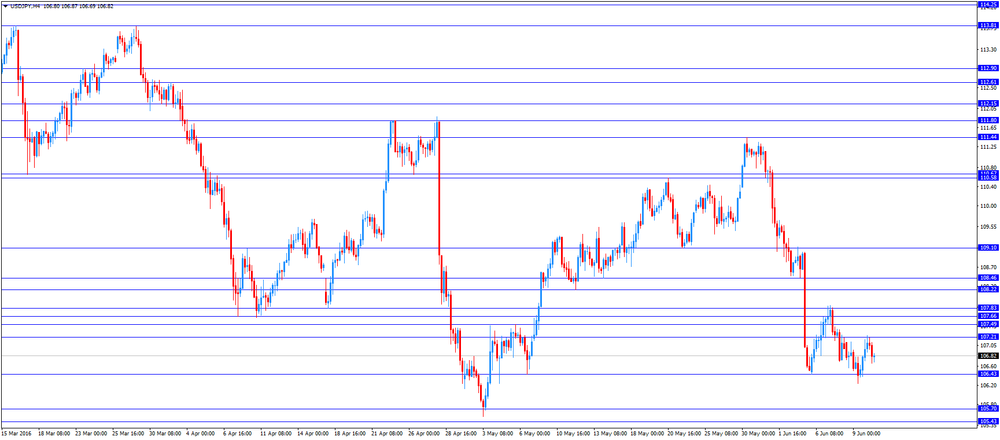Click the 6 Jun 08:00 time axis label
The image size is (1000, 440).
[832, 433]
